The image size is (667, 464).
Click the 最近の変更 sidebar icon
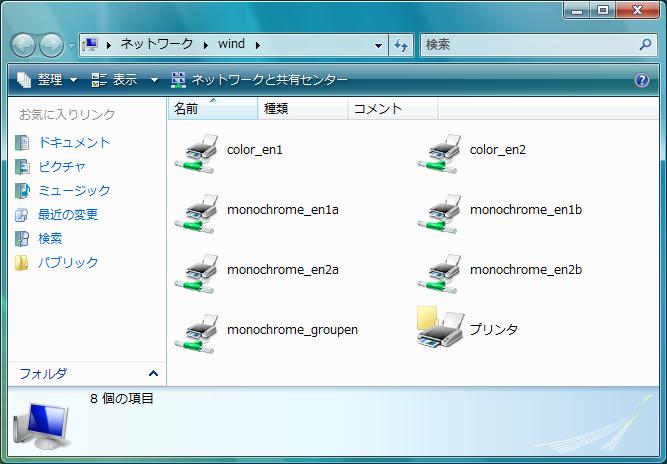pos(22,215)
